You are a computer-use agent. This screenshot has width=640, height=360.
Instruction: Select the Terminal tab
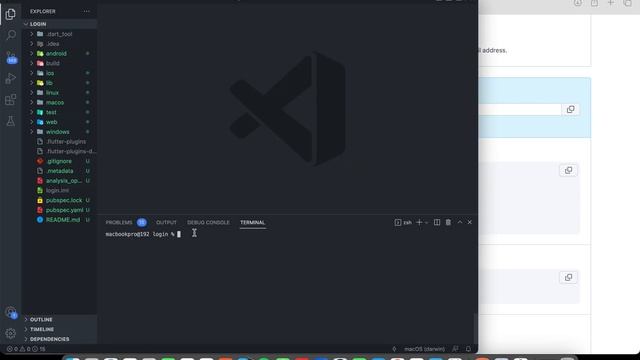pos(253,222)
